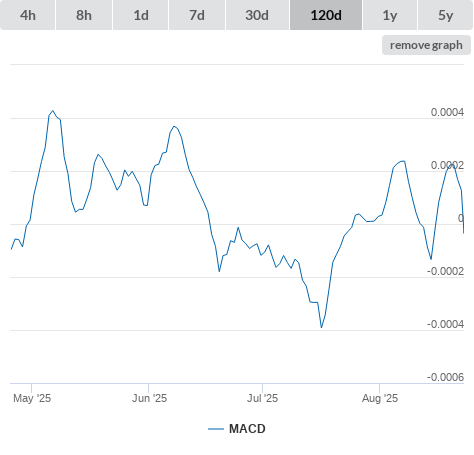
Task: Select the 8h range tab
Action: (x=84, y=15)
